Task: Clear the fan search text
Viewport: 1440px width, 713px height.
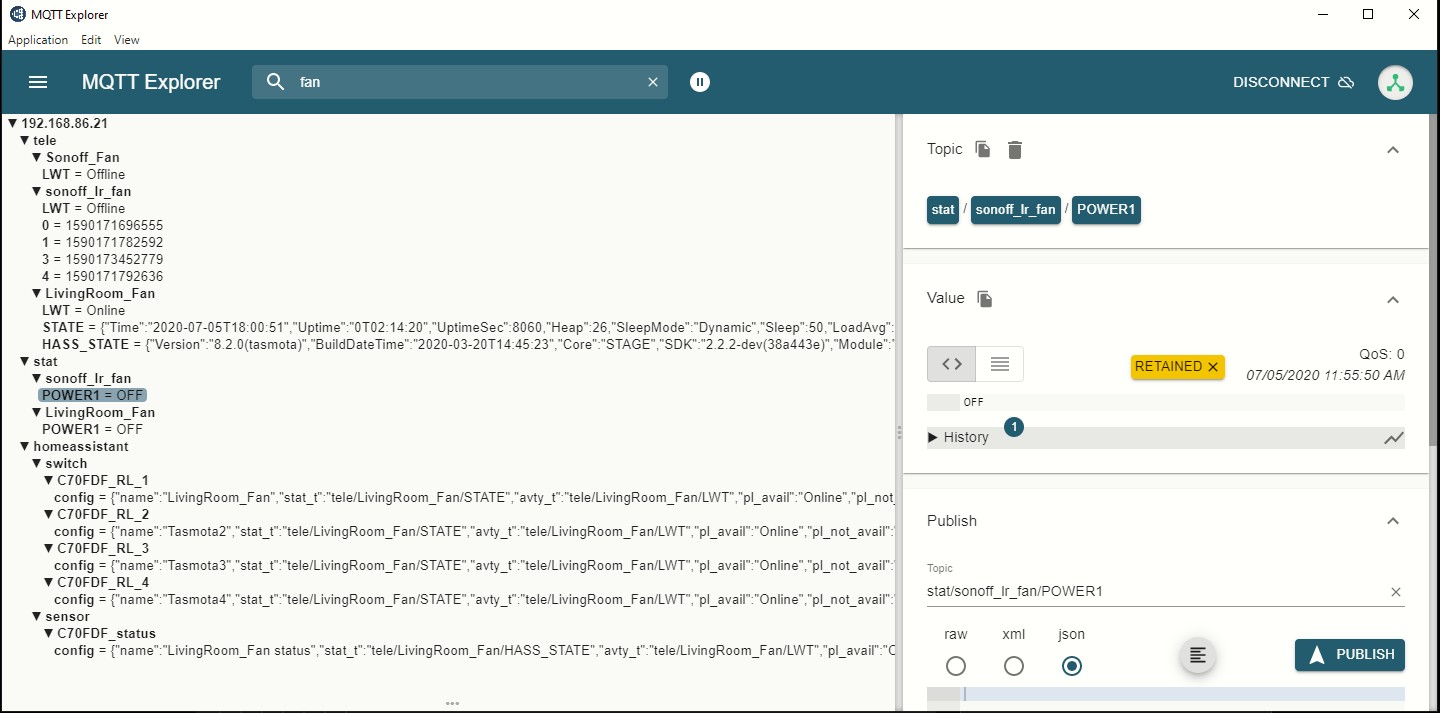Action: point(653,82)
